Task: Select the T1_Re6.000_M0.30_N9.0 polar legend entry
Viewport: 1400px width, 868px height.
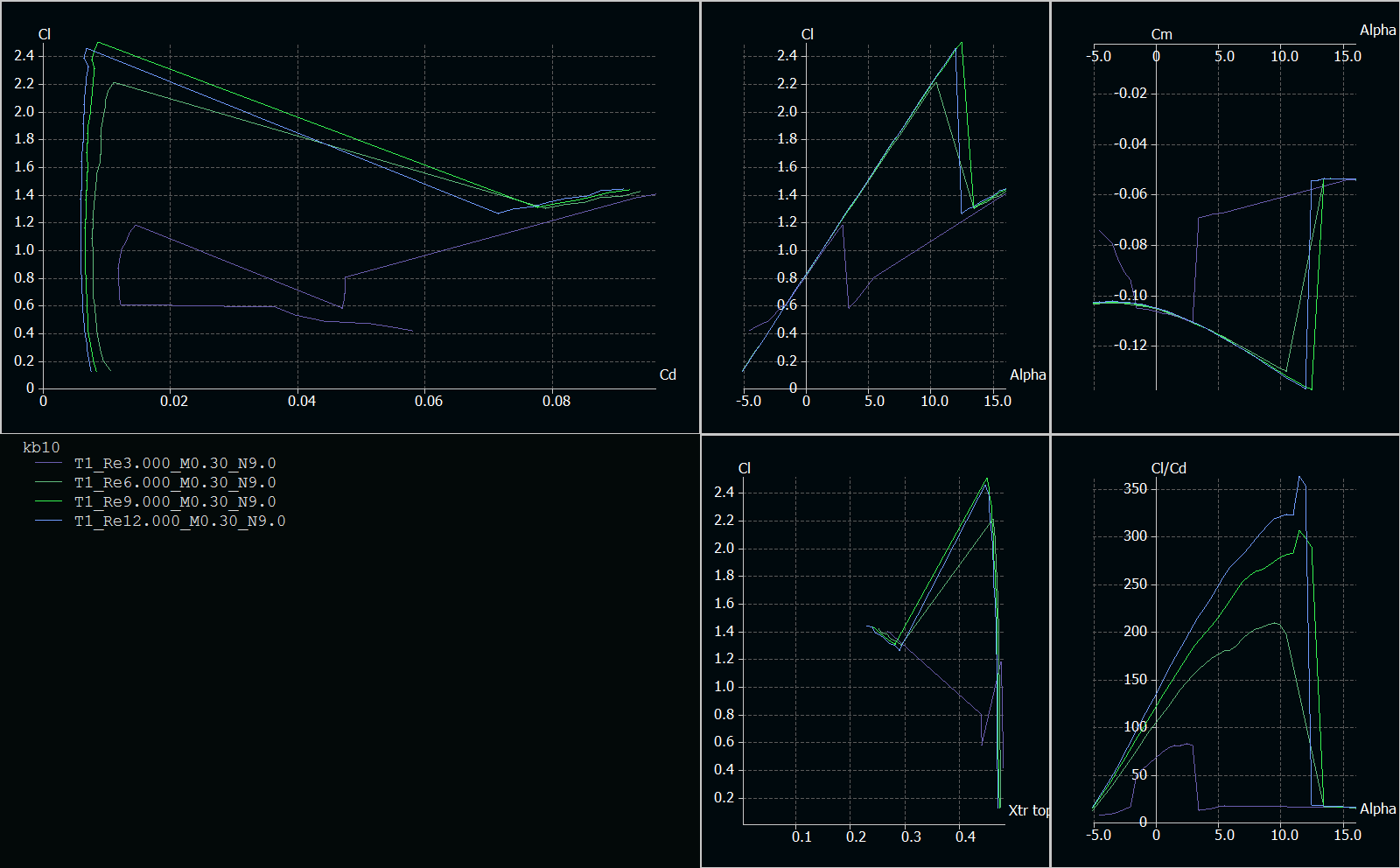Action: (x=175, y=482)
